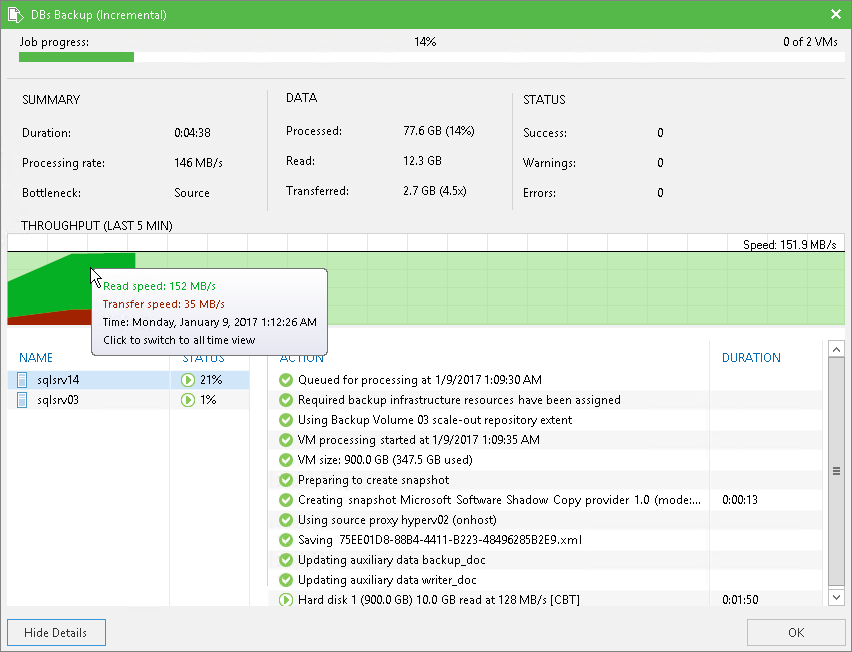The height and width of the screenshot is (652, 852).
Task: Click the 'Speed: 151.9 MB/s' label
Action: 790,244
